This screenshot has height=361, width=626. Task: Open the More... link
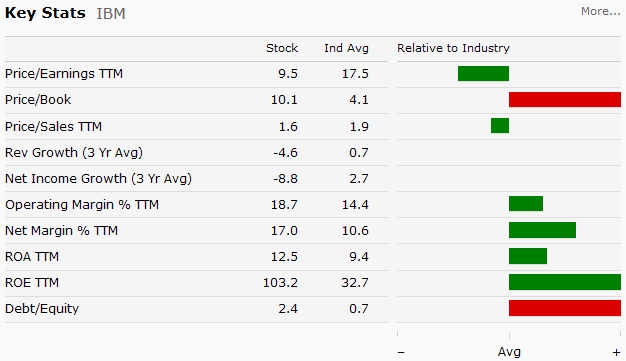point(600,11)
